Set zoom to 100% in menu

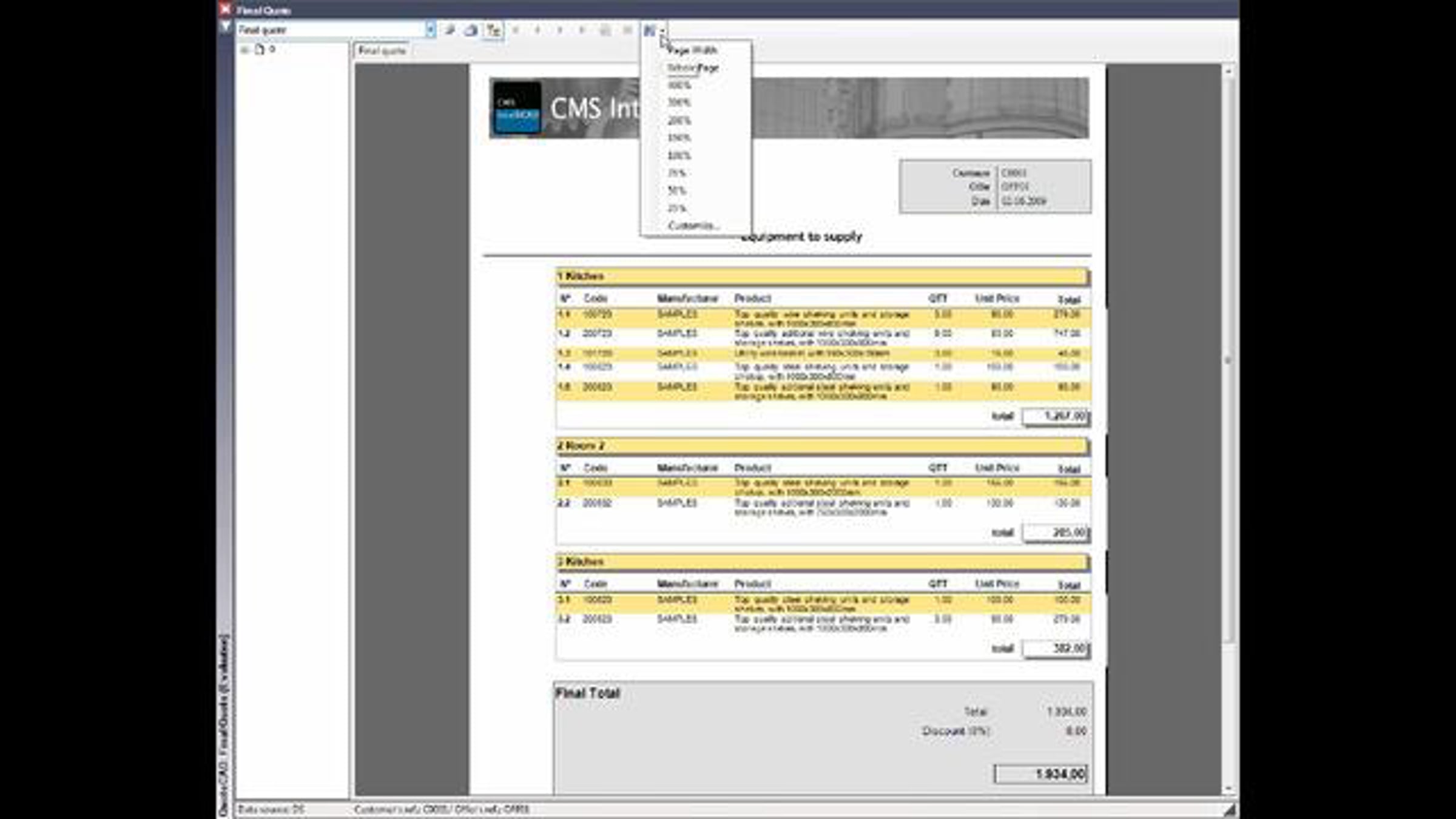tap(679, 156)
